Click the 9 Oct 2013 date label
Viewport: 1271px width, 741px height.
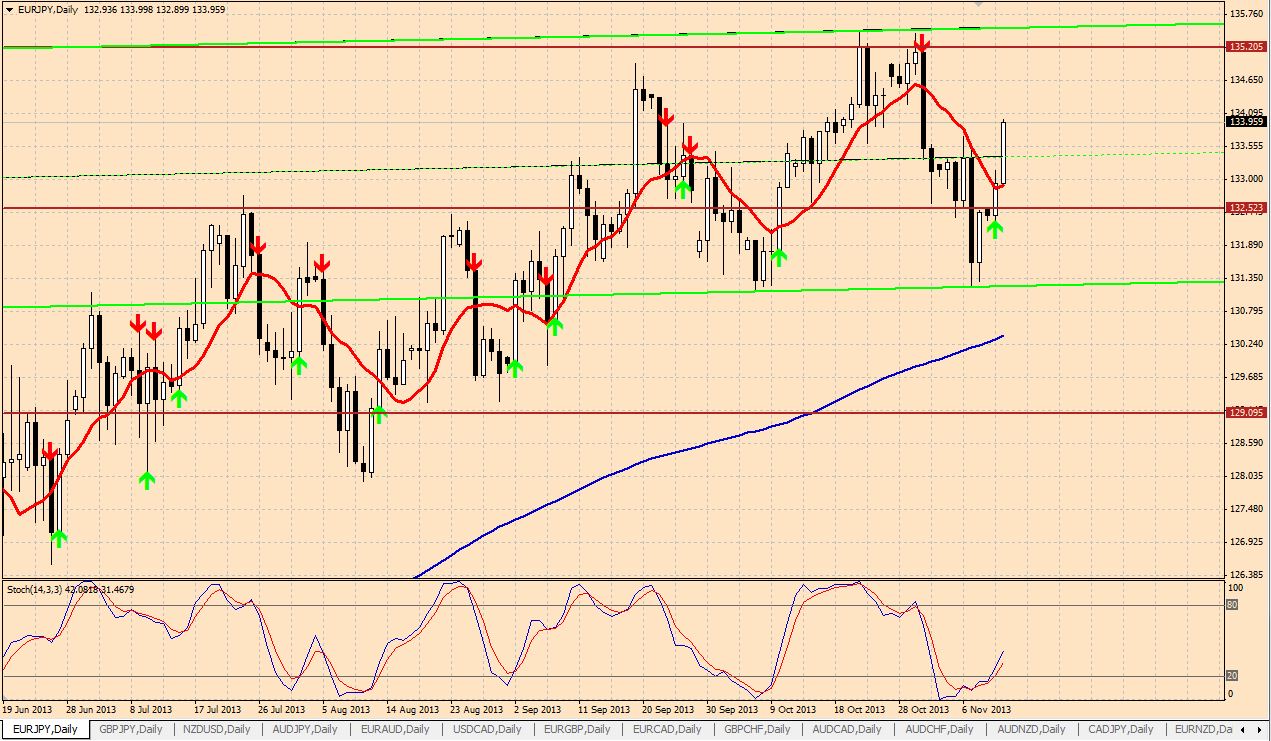793,709
